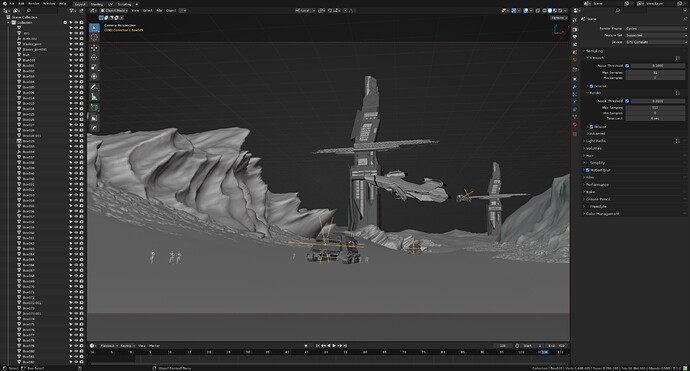Open the Render properties tab

(575, 29)
